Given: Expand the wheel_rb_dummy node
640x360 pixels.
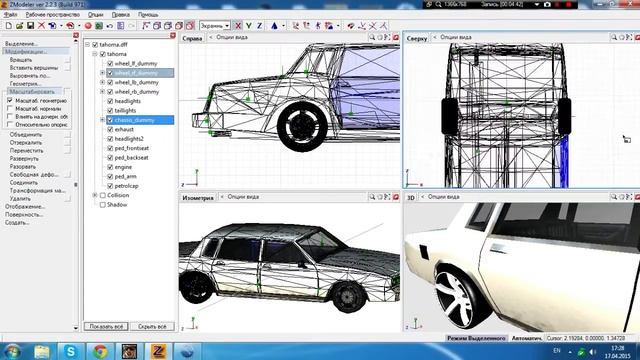Looking at the screenshot, I should pos(102,92).
